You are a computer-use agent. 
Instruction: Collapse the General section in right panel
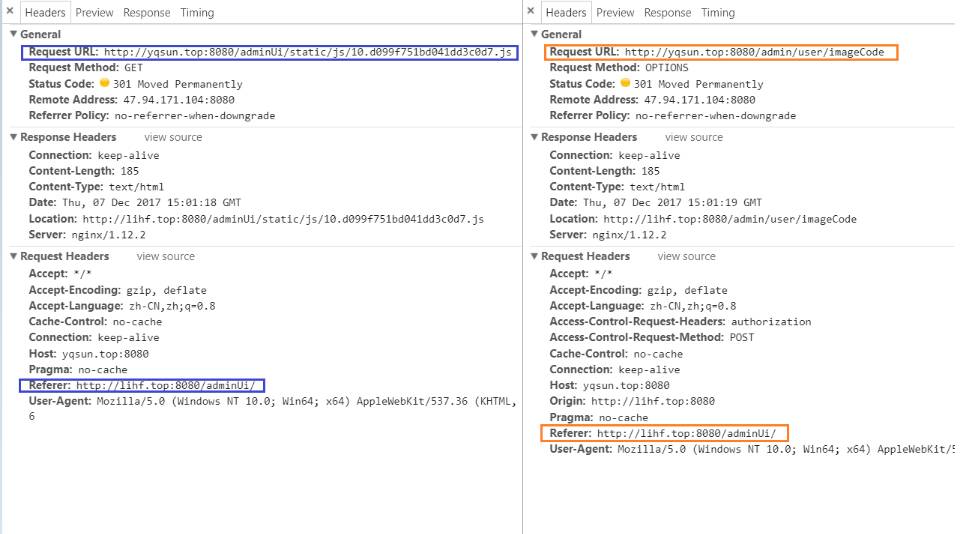tap(534, 34)
